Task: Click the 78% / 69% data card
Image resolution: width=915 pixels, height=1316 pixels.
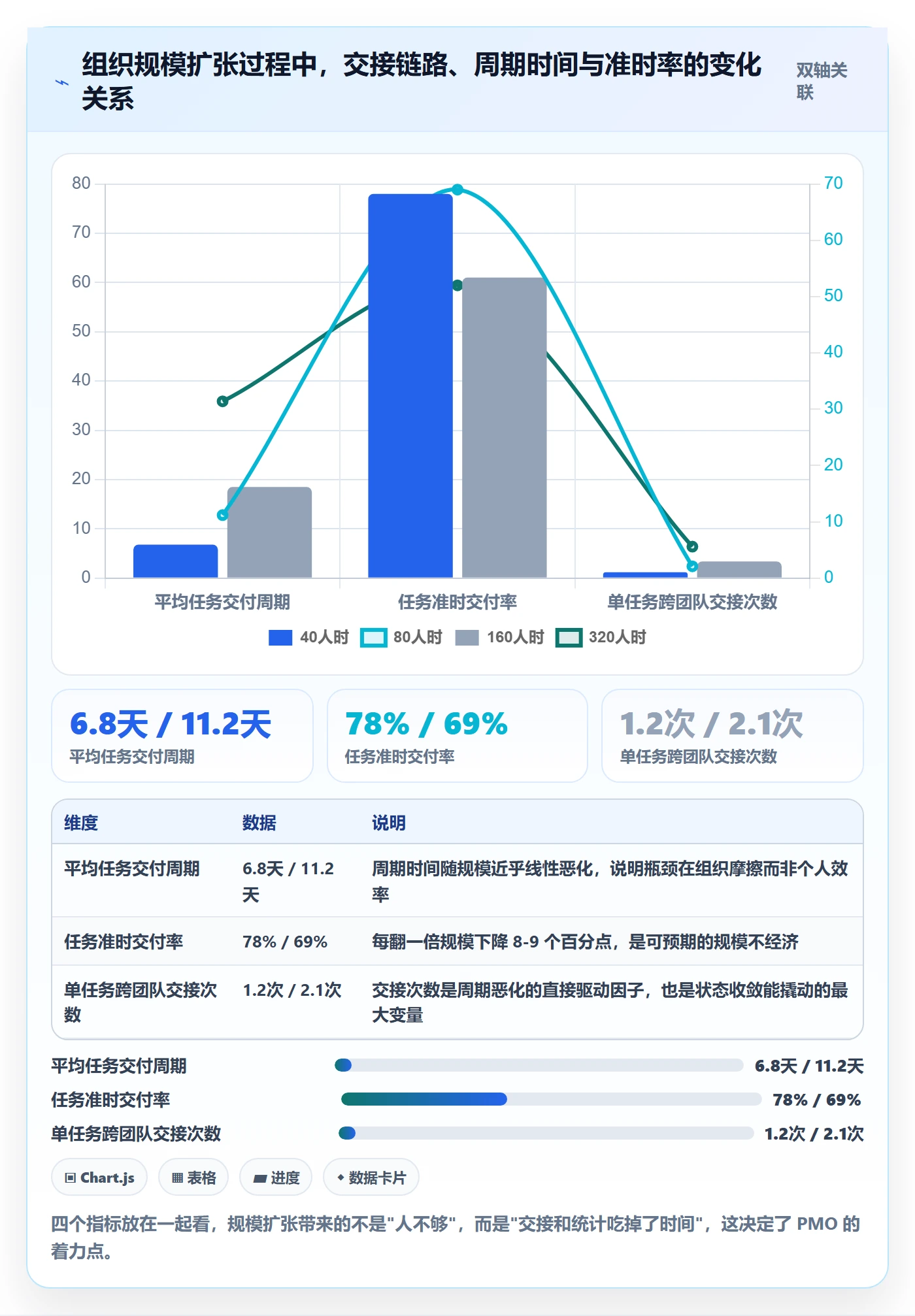Action: coord(457,736)
